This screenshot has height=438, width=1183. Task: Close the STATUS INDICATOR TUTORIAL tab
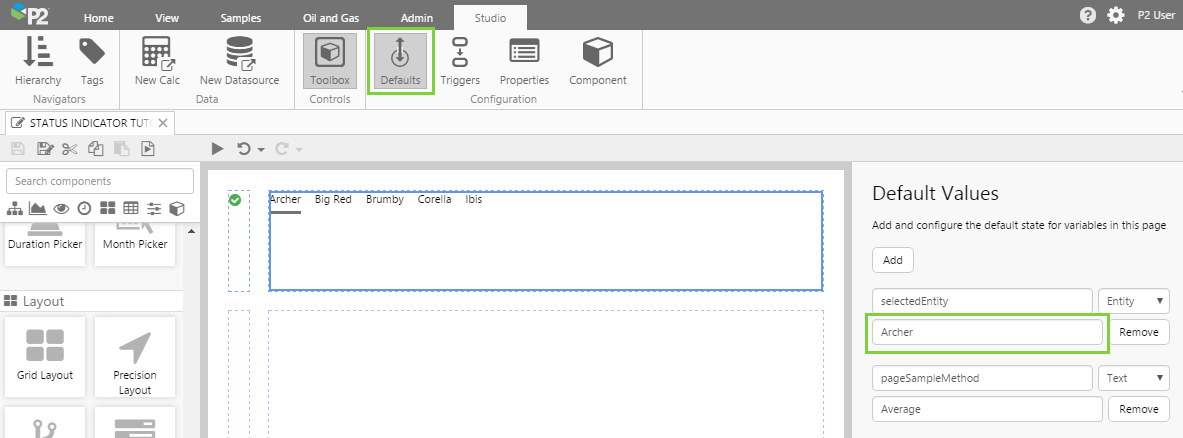pos(163,123)
